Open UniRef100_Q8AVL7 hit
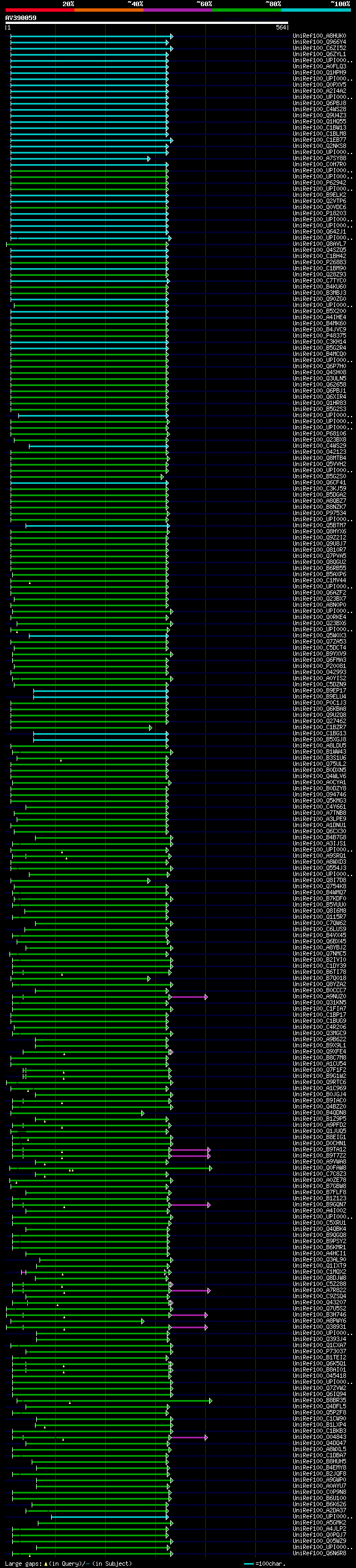Image resolution: width=356 pixels, height=1568 pixels. tap(319, 244)
